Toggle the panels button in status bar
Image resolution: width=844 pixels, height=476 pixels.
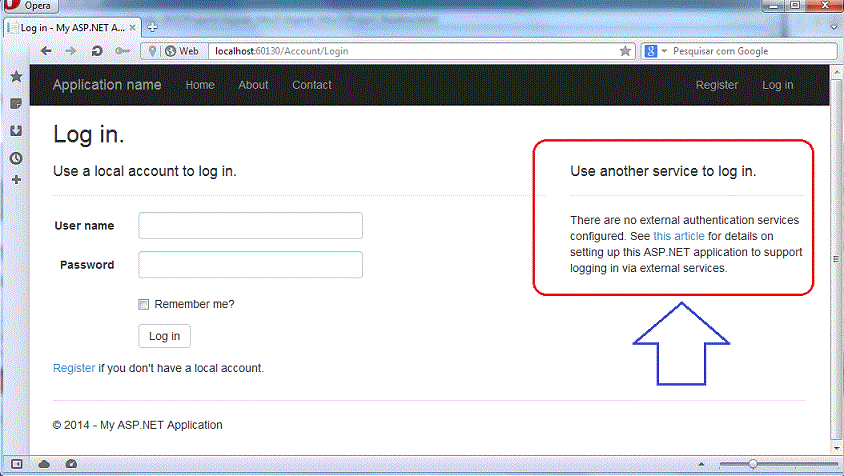click(x=17, y=464)
